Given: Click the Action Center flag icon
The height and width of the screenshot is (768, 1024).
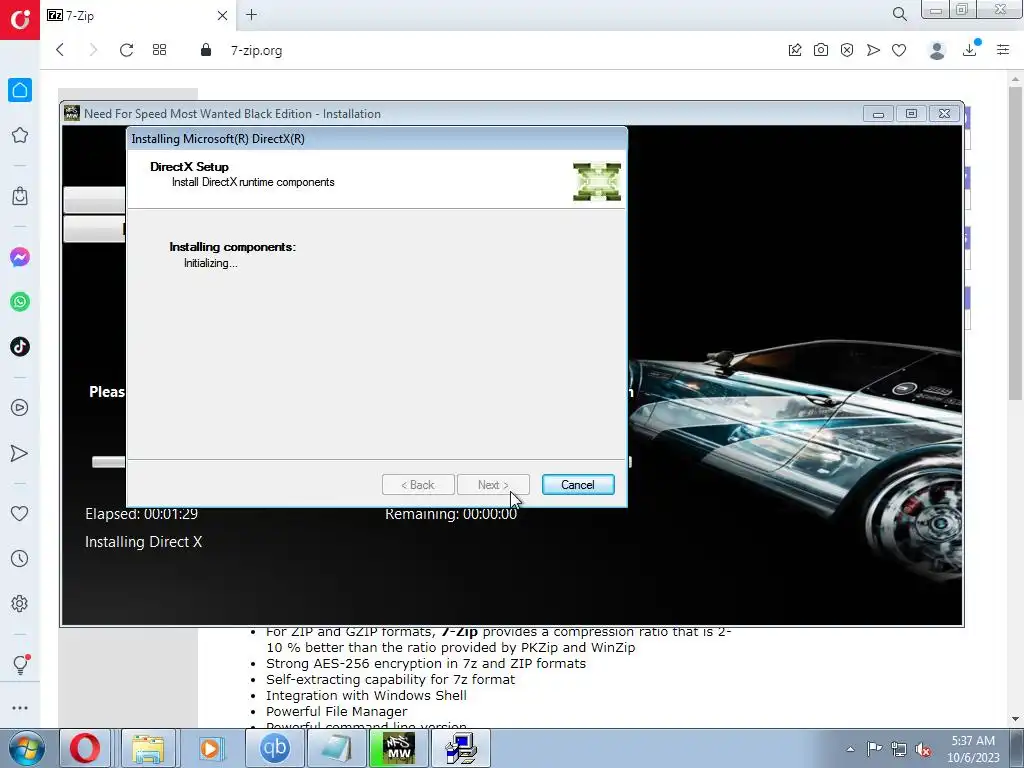Looking at the screenshot, I should point(874,749).
